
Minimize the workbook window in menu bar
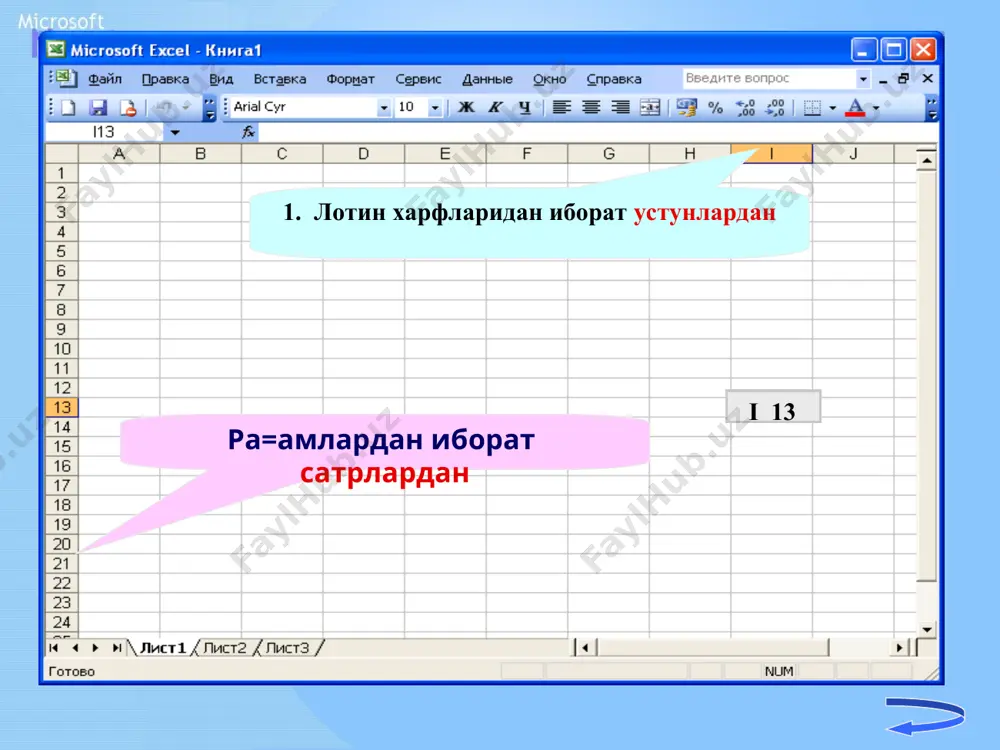point(883,80)
